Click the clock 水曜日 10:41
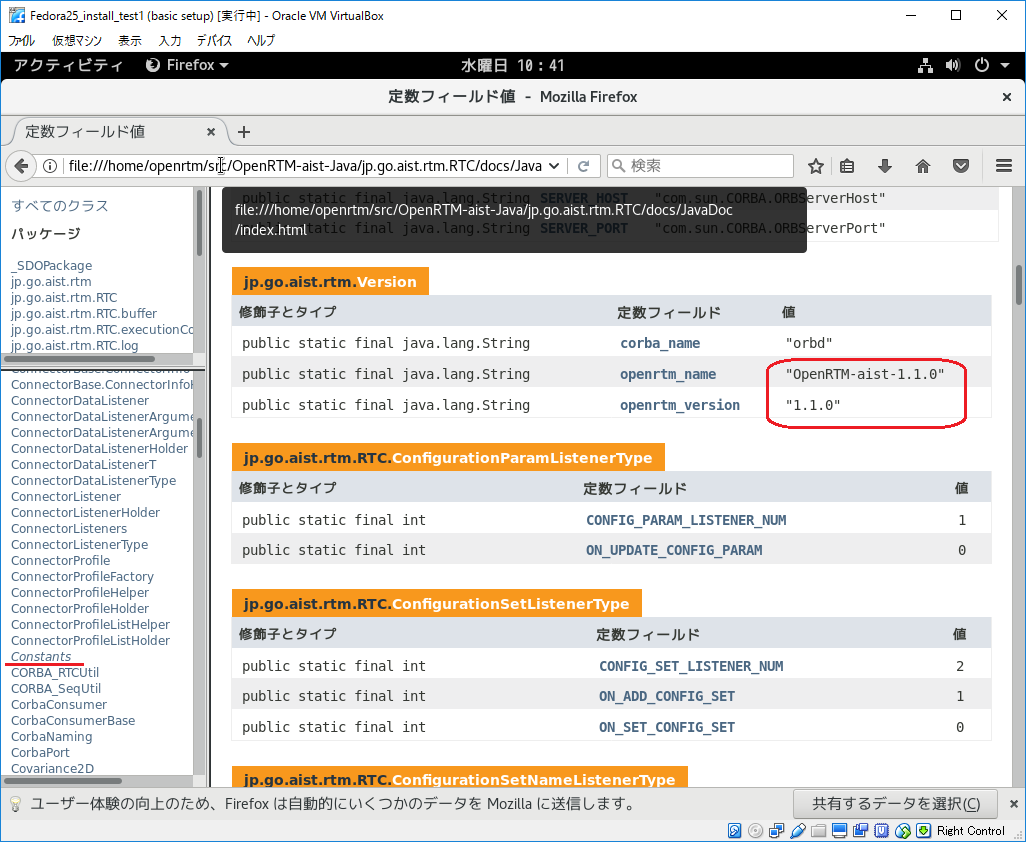Screen dimensions: 1026x842 (512, 65)
